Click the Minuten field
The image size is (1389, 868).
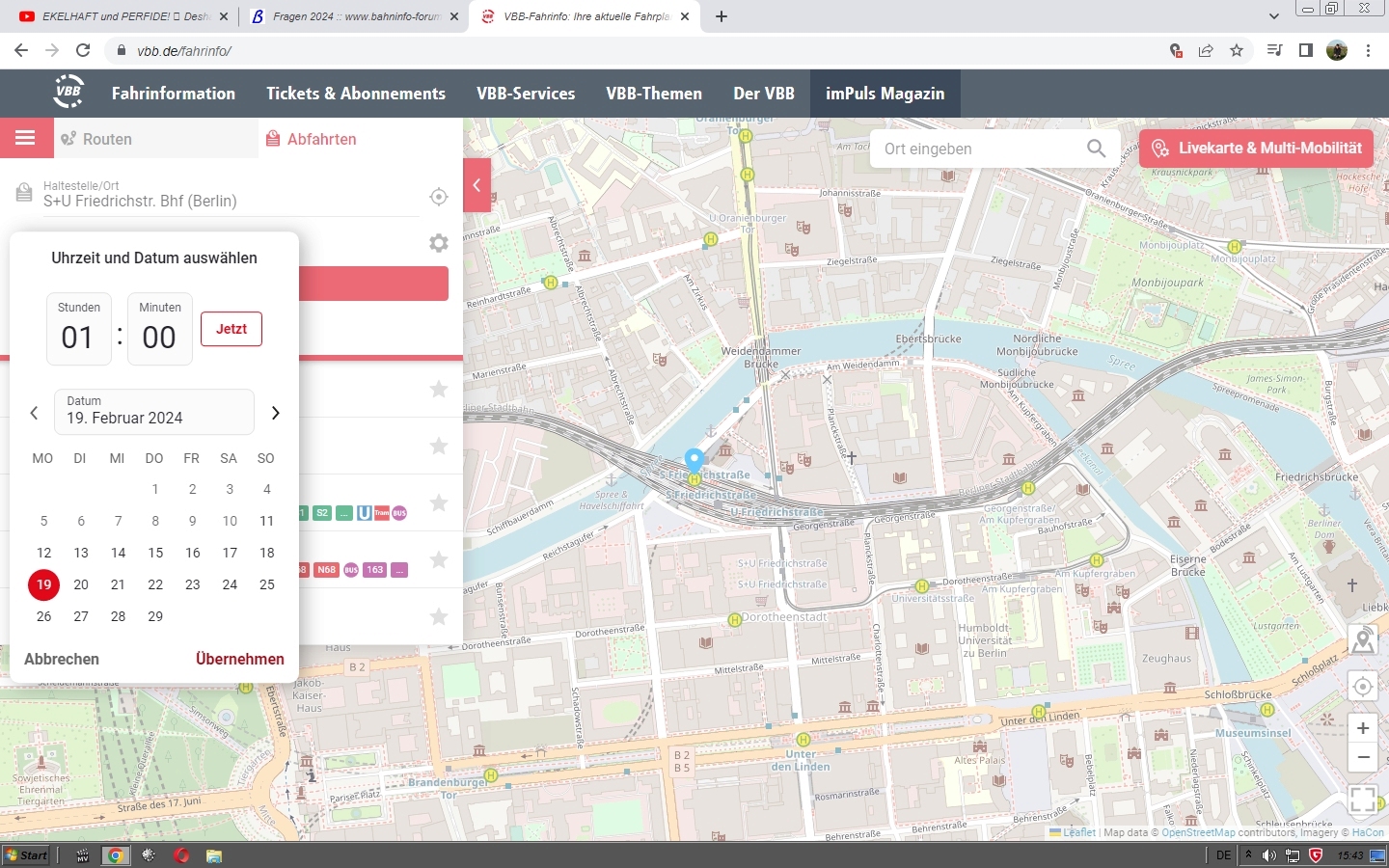coord(160,329)
